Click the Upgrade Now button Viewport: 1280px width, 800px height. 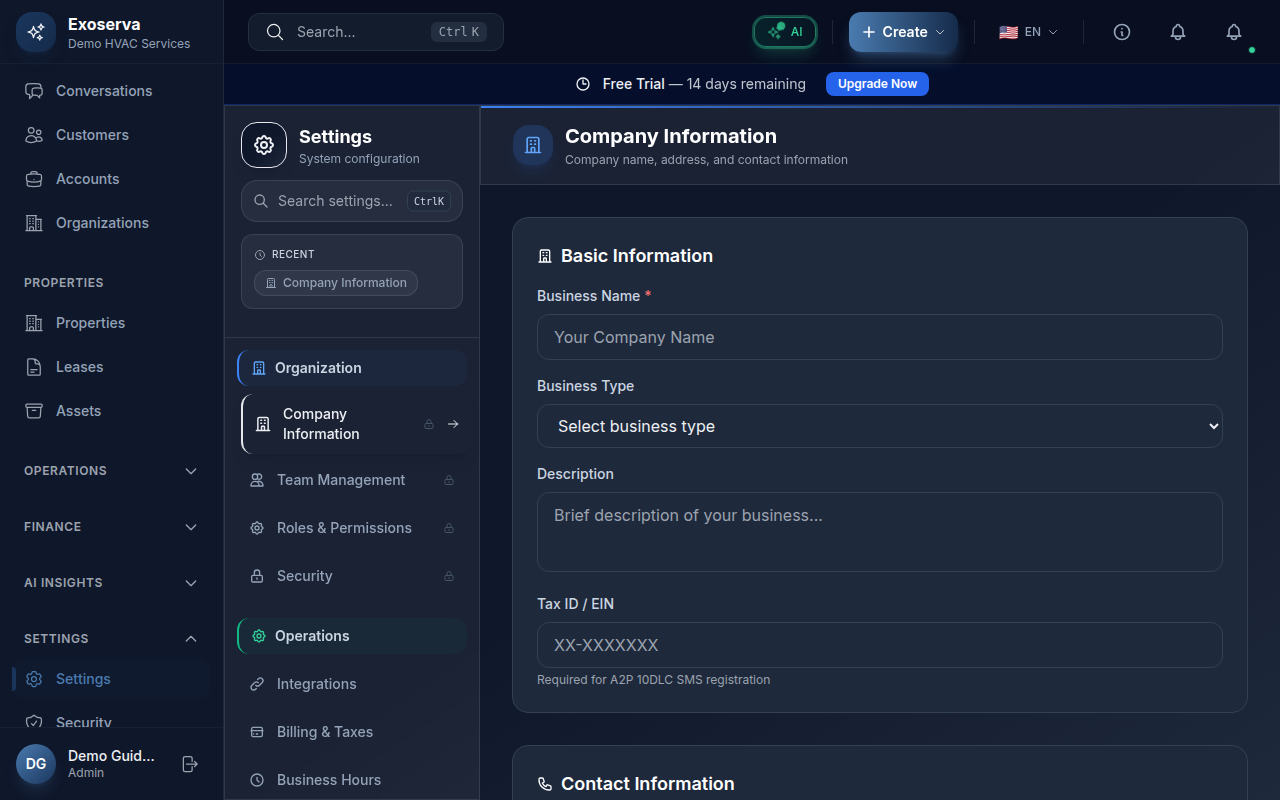click(x=877, y=84)
